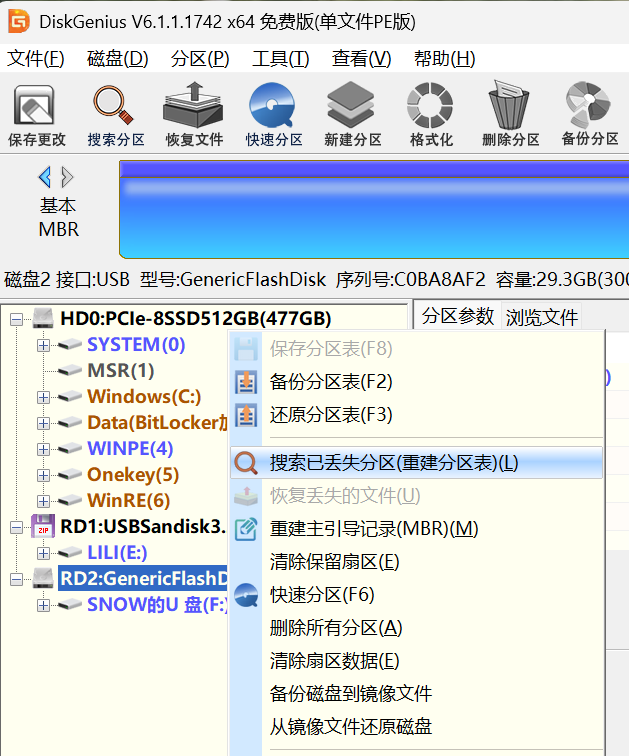The image size is (629, 756).
Task: Click the partition icon next to WinRE(6)
Action: point(69,500)
